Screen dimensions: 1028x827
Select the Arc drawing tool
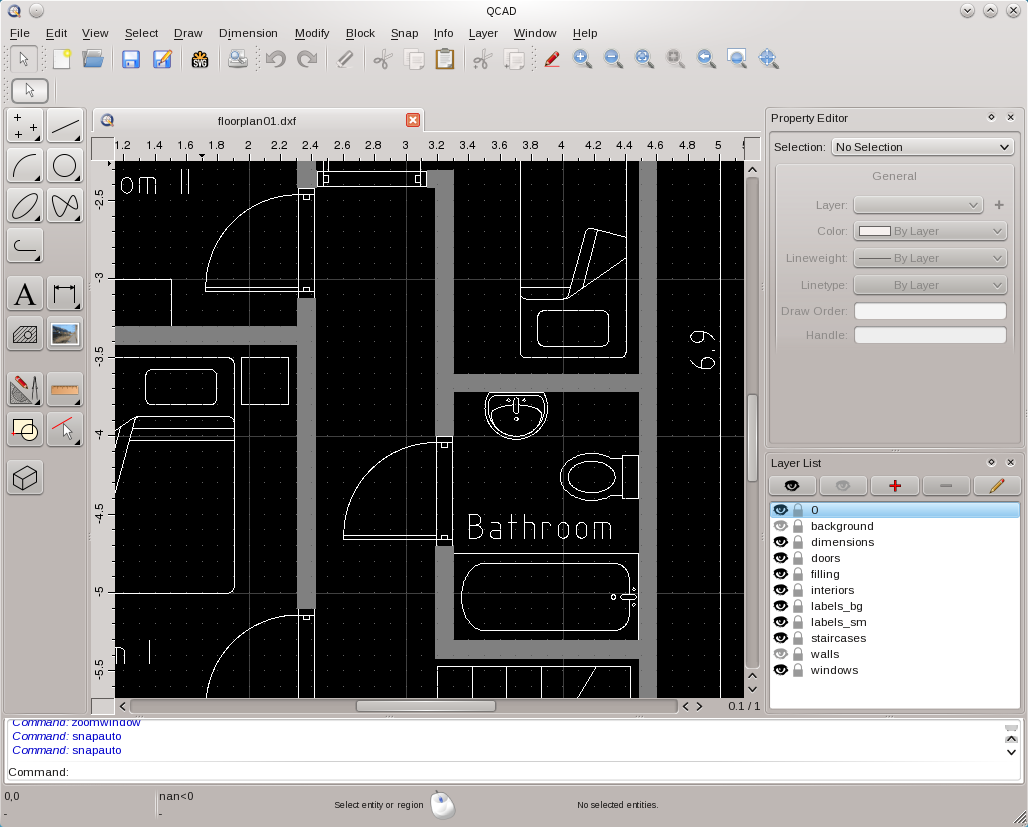click(24, 166)
